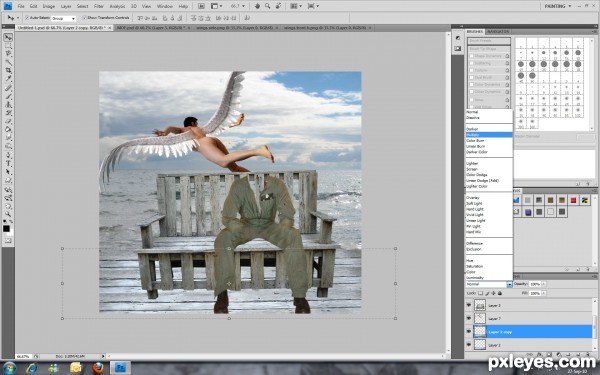Launch Bridge from the application bar
The image size is (600, 375).
pyautogui.click(x=201, y=6)
